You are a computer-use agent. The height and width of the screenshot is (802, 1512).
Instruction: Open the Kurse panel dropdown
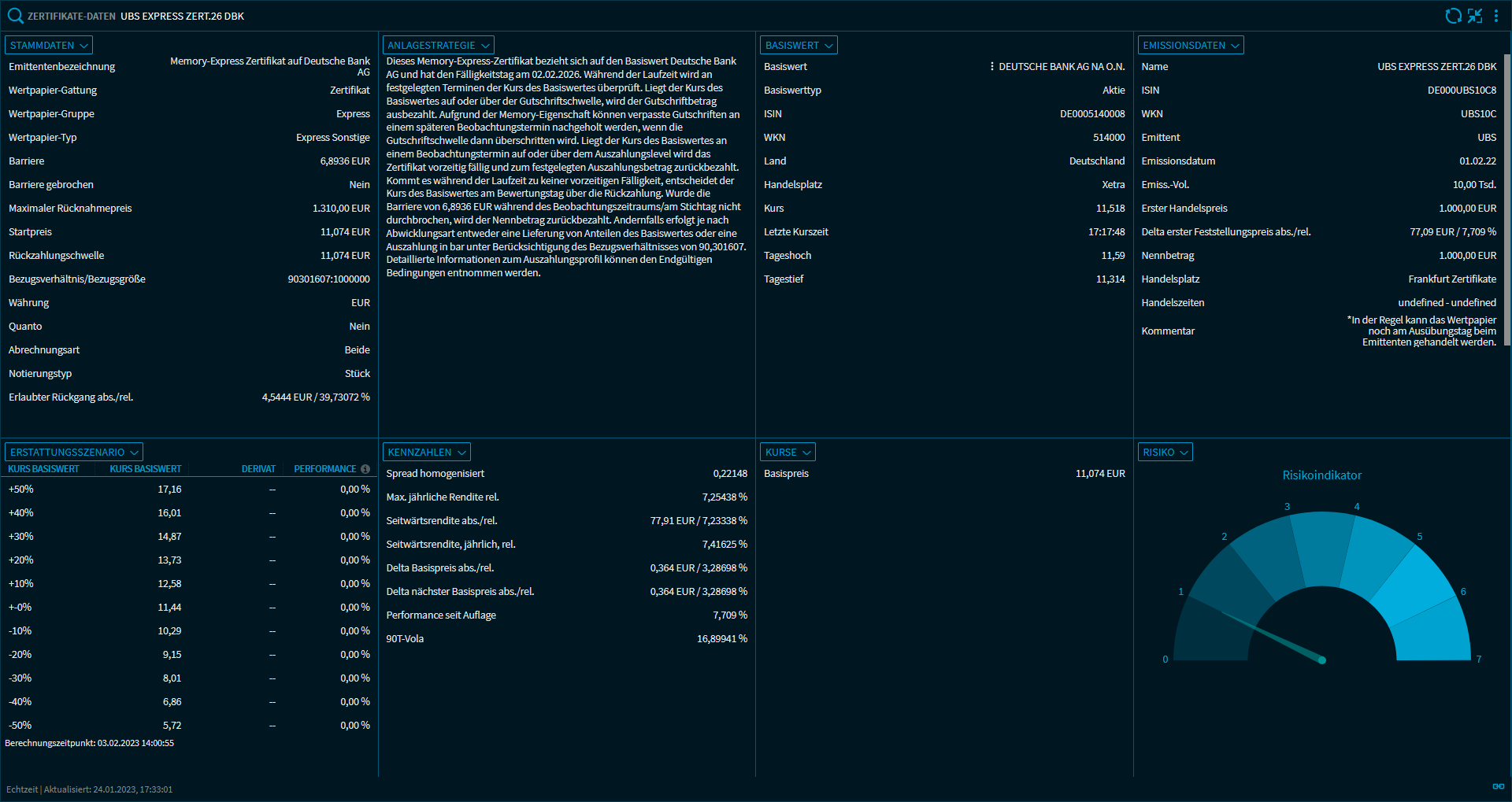point(787,453)
